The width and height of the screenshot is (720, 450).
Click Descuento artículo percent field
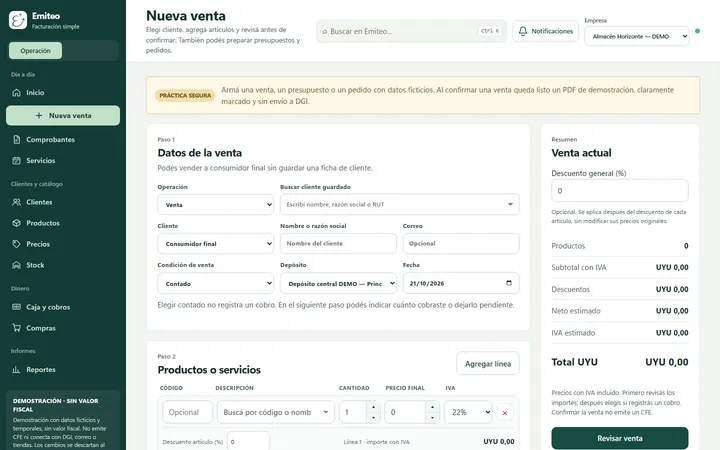click(x=248, y=442)
